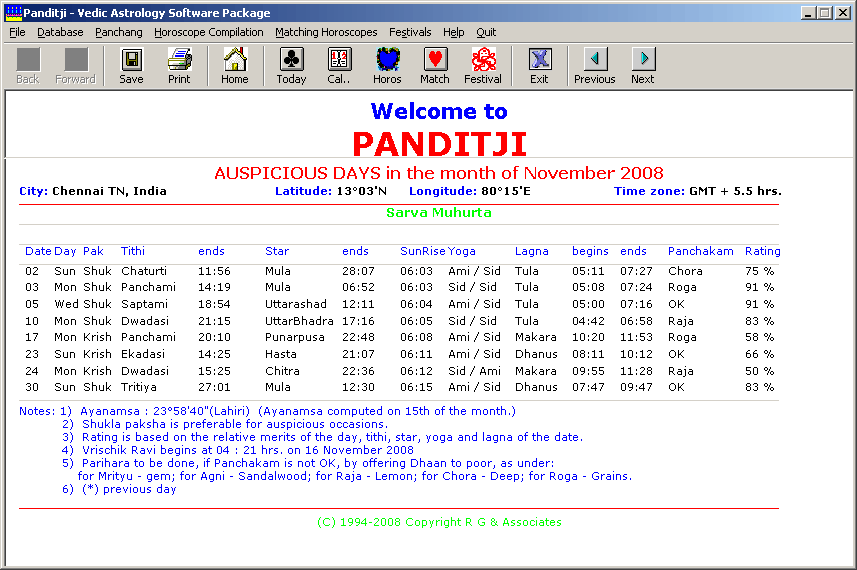Image resolution: width=857 pixels, height=570 pixels.
Task: Open the File menu
Action: pos(17,32)
